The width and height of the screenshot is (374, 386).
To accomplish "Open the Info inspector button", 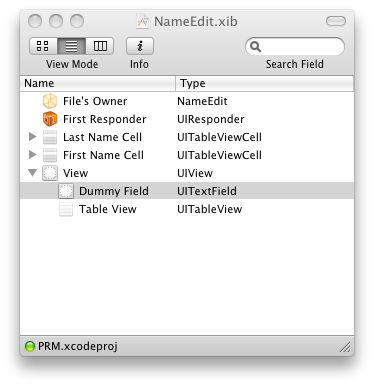I will click(140, 46).
